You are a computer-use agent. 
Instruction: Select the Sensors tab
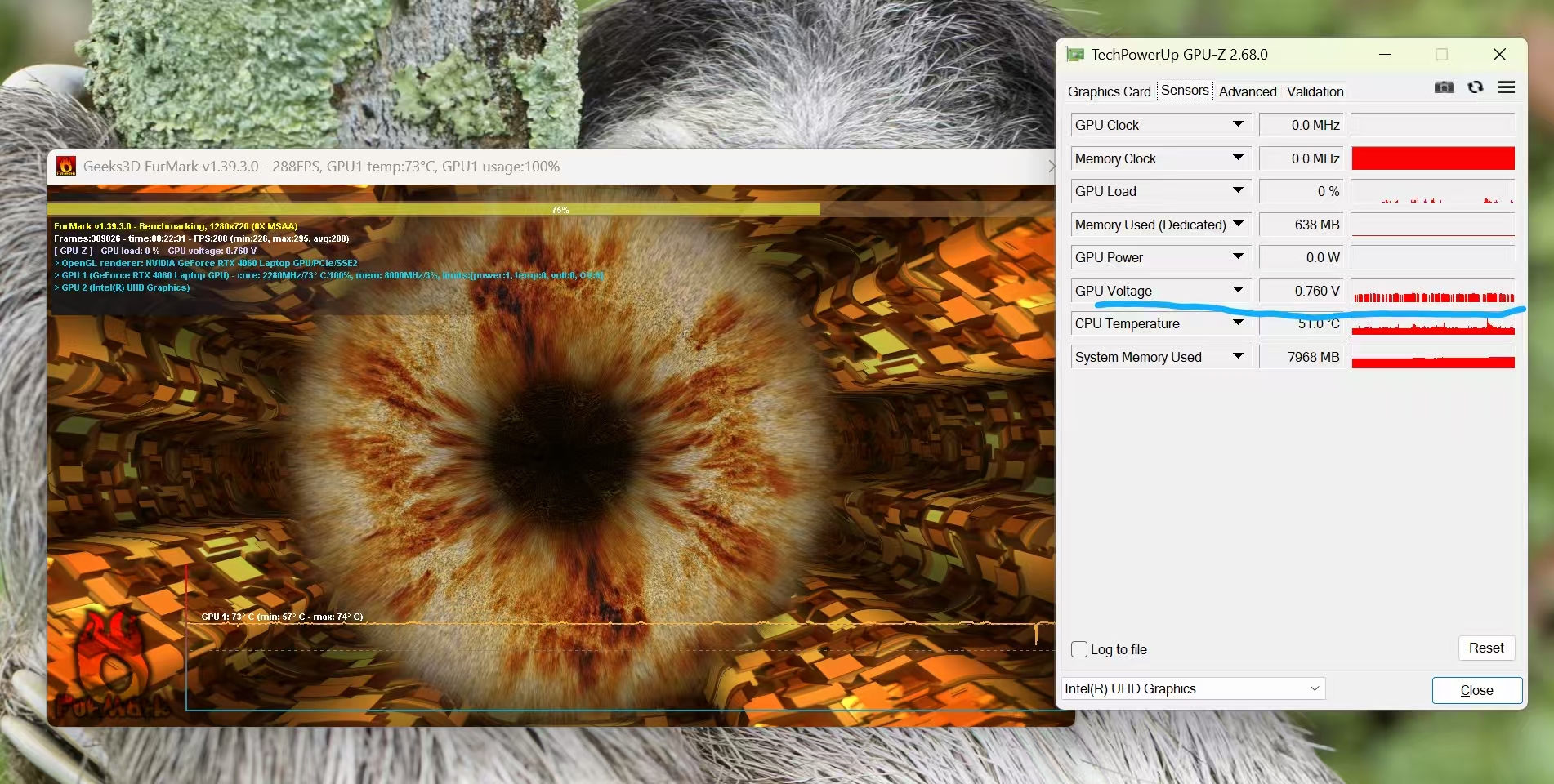point(1185,91)
